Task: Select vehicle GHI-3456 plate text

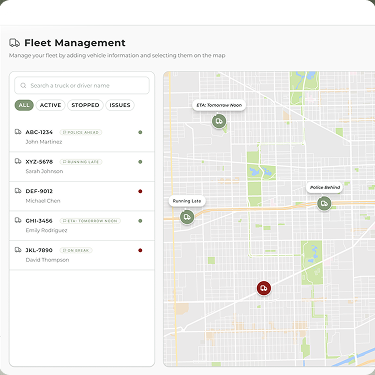Action: (x=39, y=221)
